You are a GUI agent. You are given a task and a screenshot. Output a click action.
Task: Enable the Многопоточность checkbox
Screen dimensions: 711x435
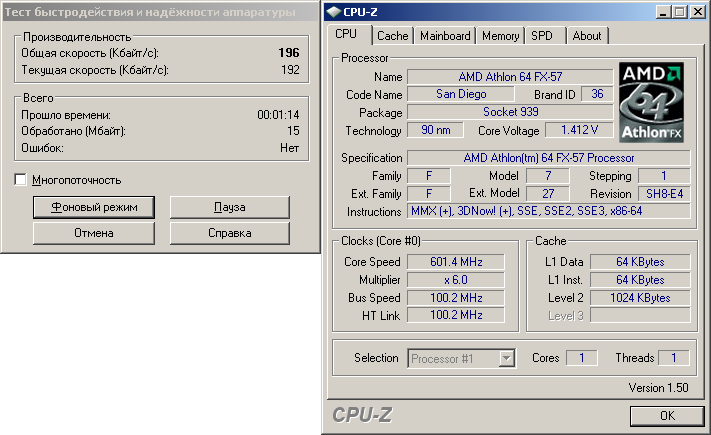pyautogui.click(x=20, y=180)
